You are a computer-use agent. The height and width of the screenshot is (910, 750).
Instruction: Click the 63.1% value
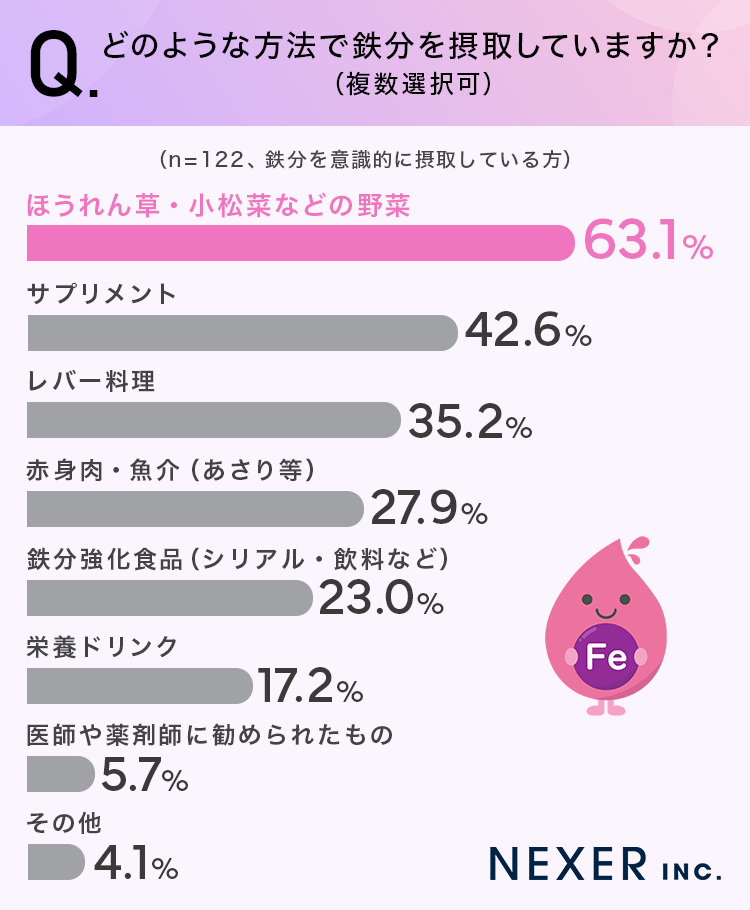pyautogui.click(x=647, y=241)
